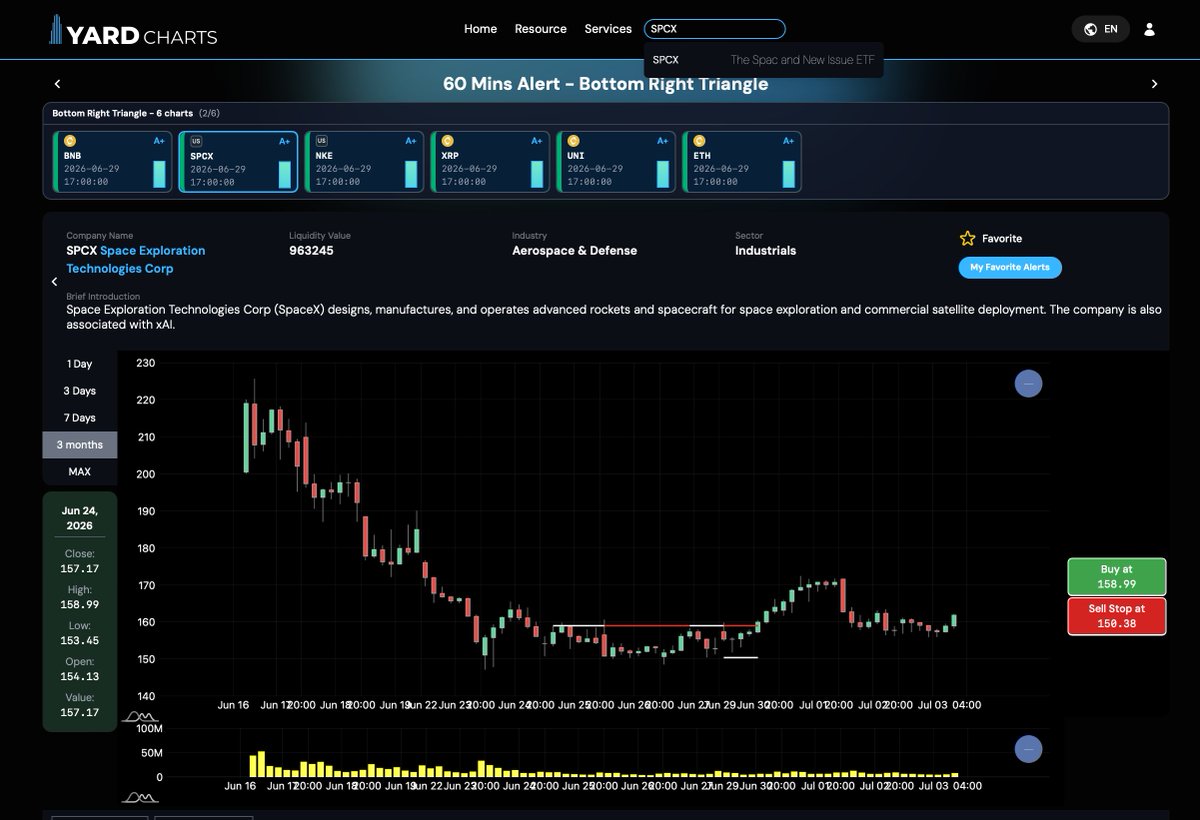
Task: Click the Sell Stop at 150.38 button
Action: (1117, 615)
